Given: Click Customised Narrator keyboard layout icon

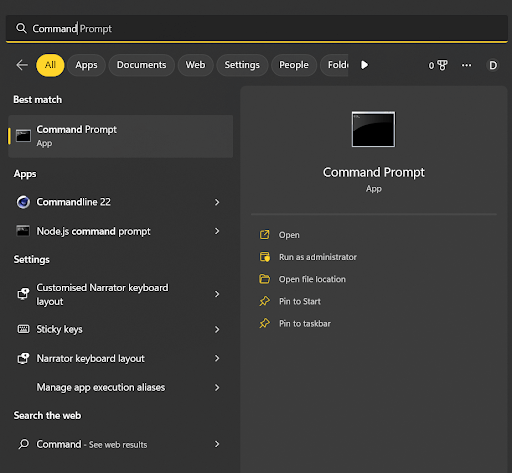Looking at the screenshot, I should point(23,294).
